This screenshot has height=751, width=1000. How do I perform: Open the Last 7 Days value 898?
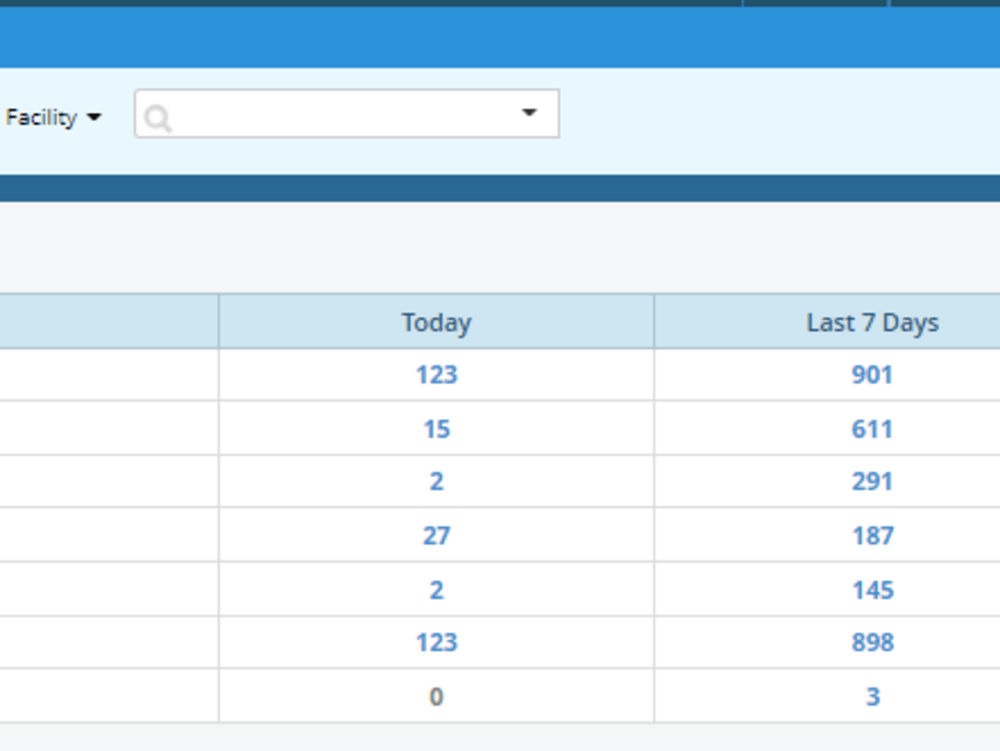coord(872,643)
